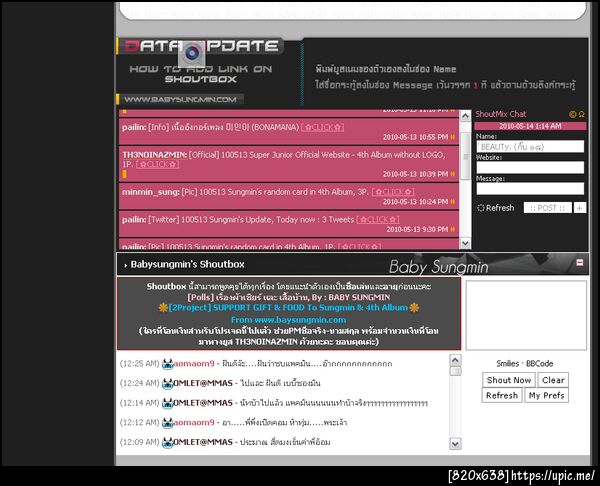Click the Baby Sungmin script logo

coord(439,267)
